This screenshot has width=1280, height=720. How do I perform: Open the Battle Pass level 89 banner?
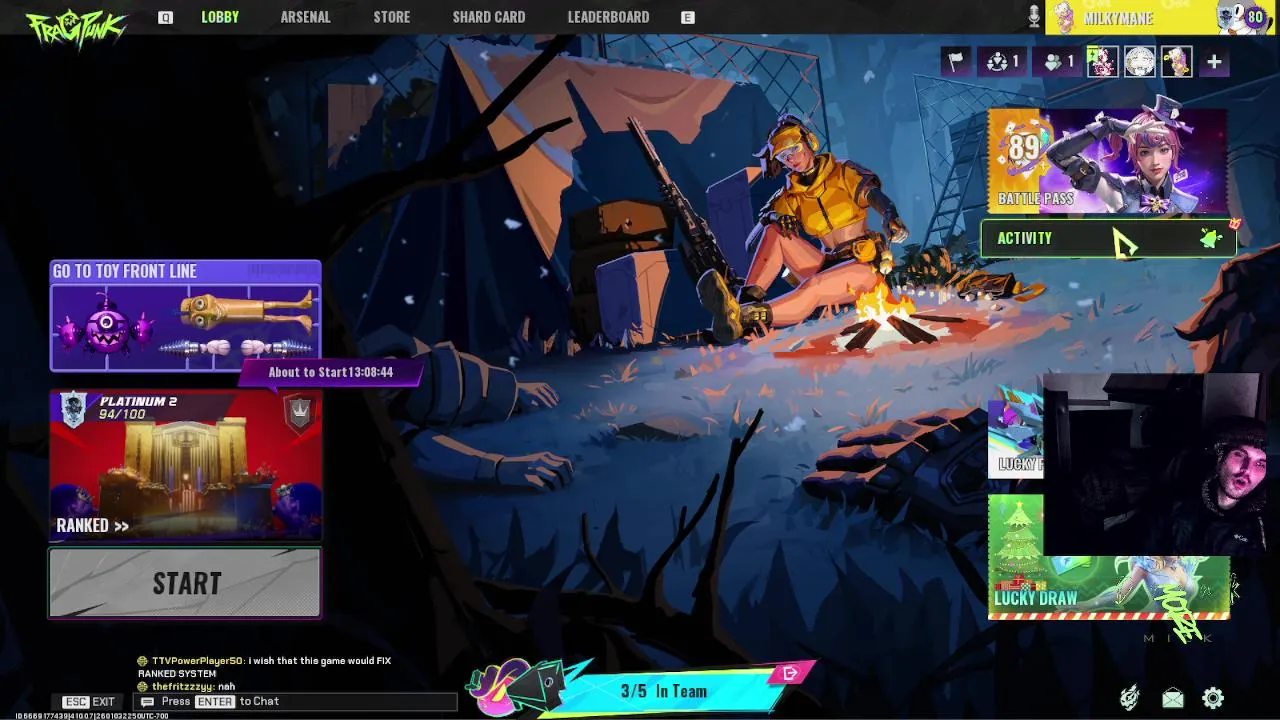tap(1107, 161)
